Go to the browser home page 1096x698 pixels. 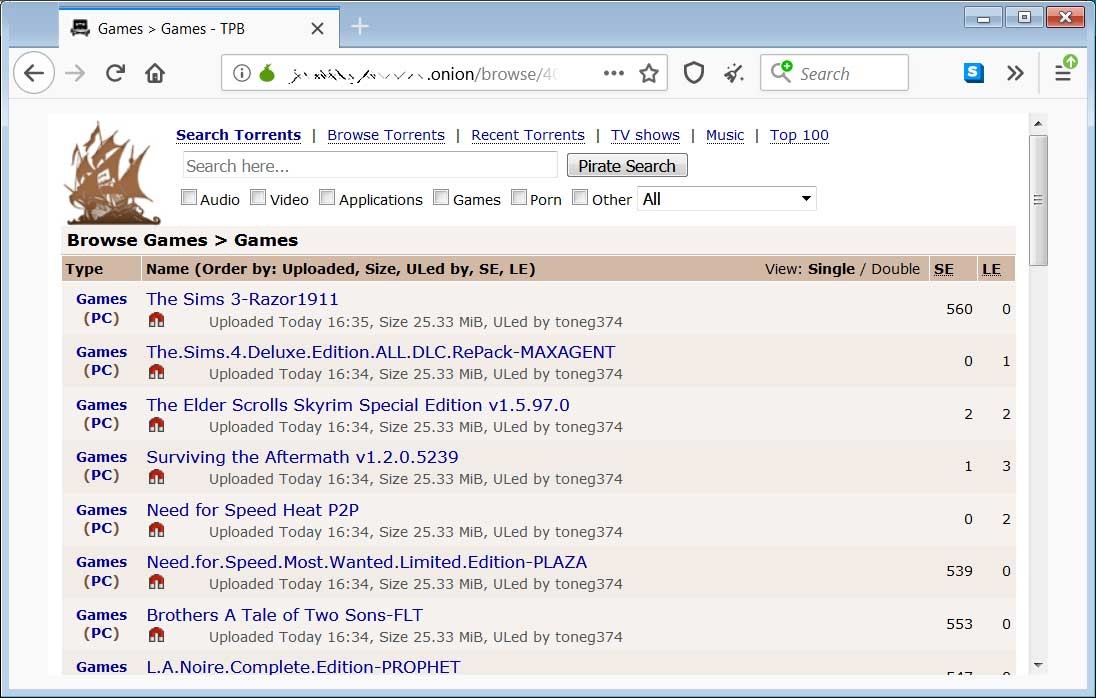coord(155,73)
